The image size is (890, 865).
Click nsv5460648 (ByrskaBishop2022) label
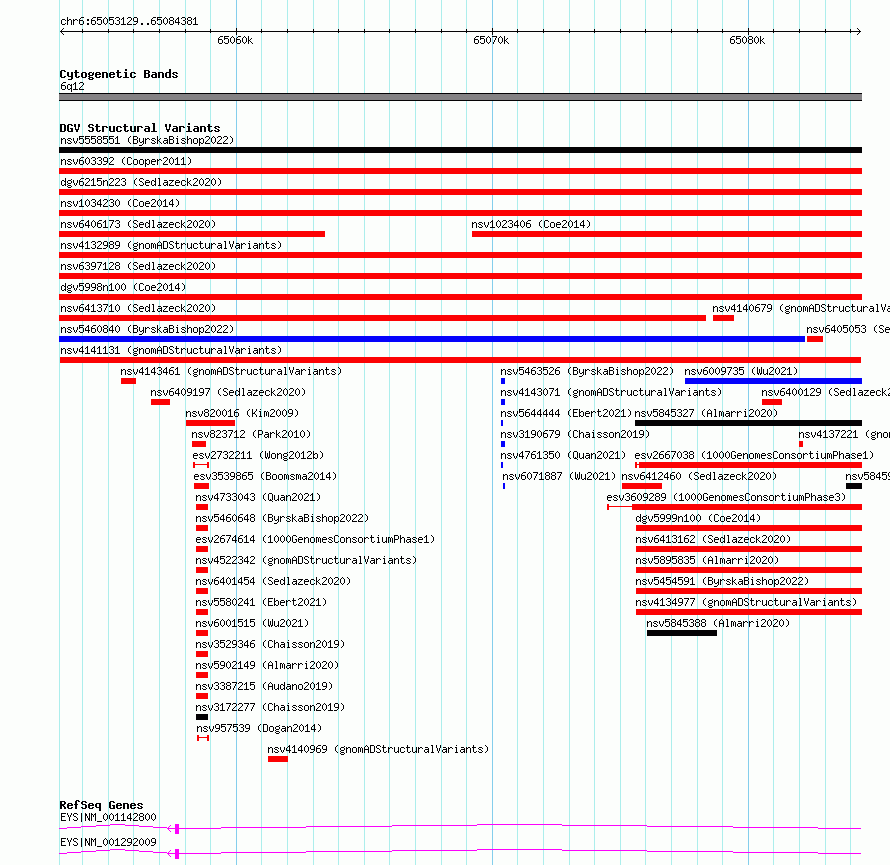(x=282, y=518)
